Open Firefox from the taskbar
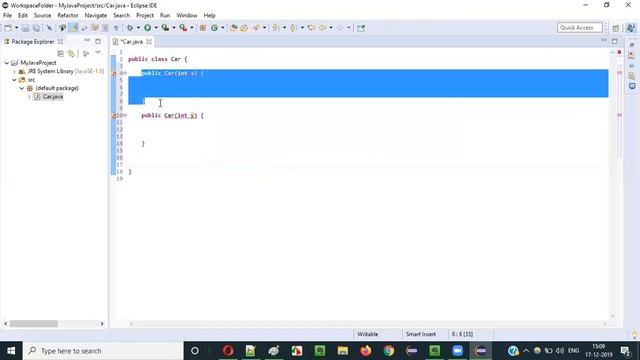640x360 pixels. pos(366,351)
